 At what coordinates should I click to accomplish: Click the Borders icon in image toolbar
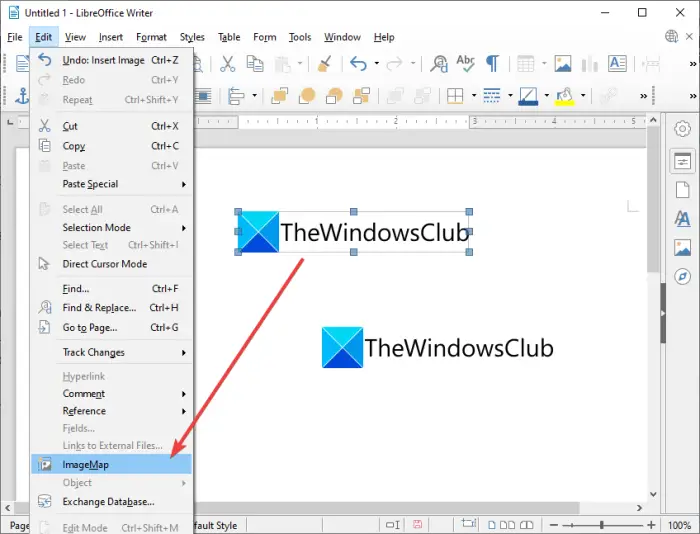point(455,96)
